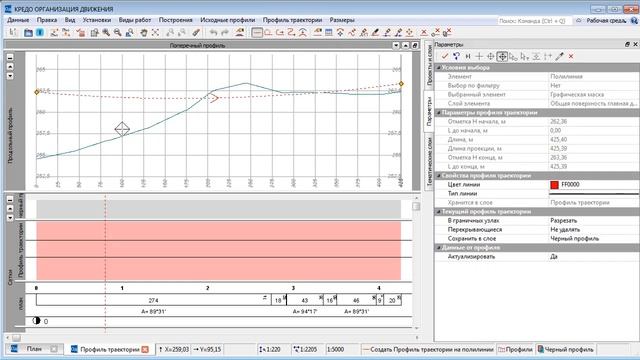Click the crosshair plus icon in Параметры toolbar
The image size is (640, 360).
pyautogui.click(x=479, y=56)
